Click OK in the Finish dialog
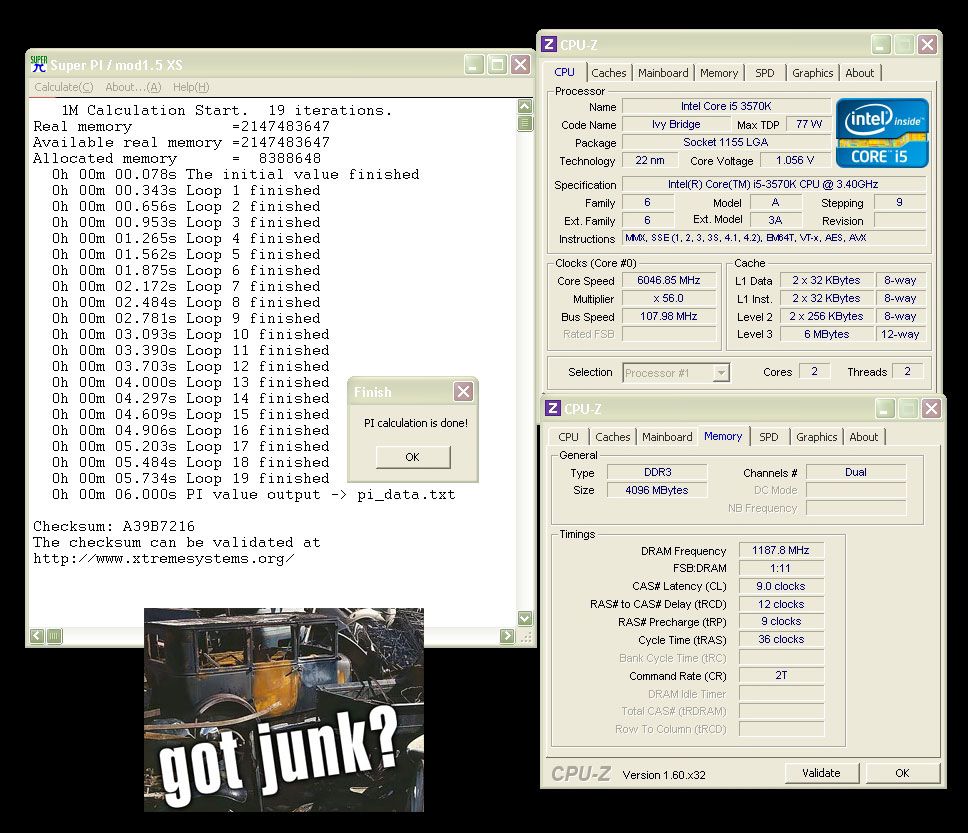Image resolution: width=968 pixels, height=833 pixels. point(412,457)
